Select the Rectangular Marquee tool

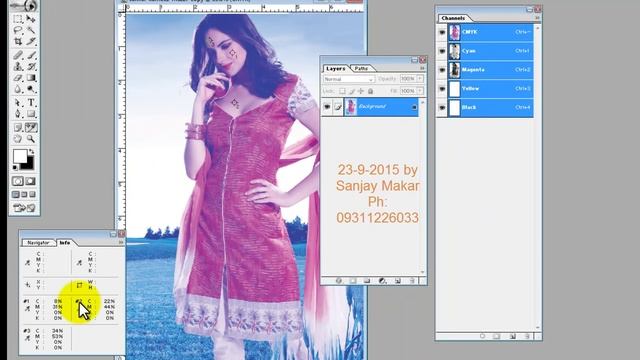18,19
